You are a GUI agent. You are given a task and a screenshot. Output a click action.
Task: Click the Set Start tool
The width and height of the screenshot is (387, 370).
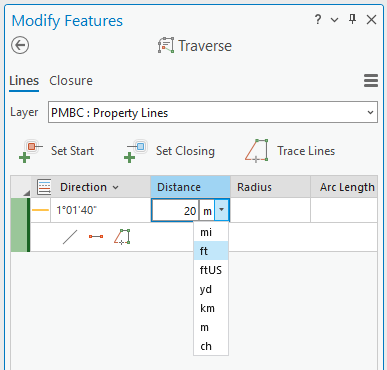click(56, 151)
